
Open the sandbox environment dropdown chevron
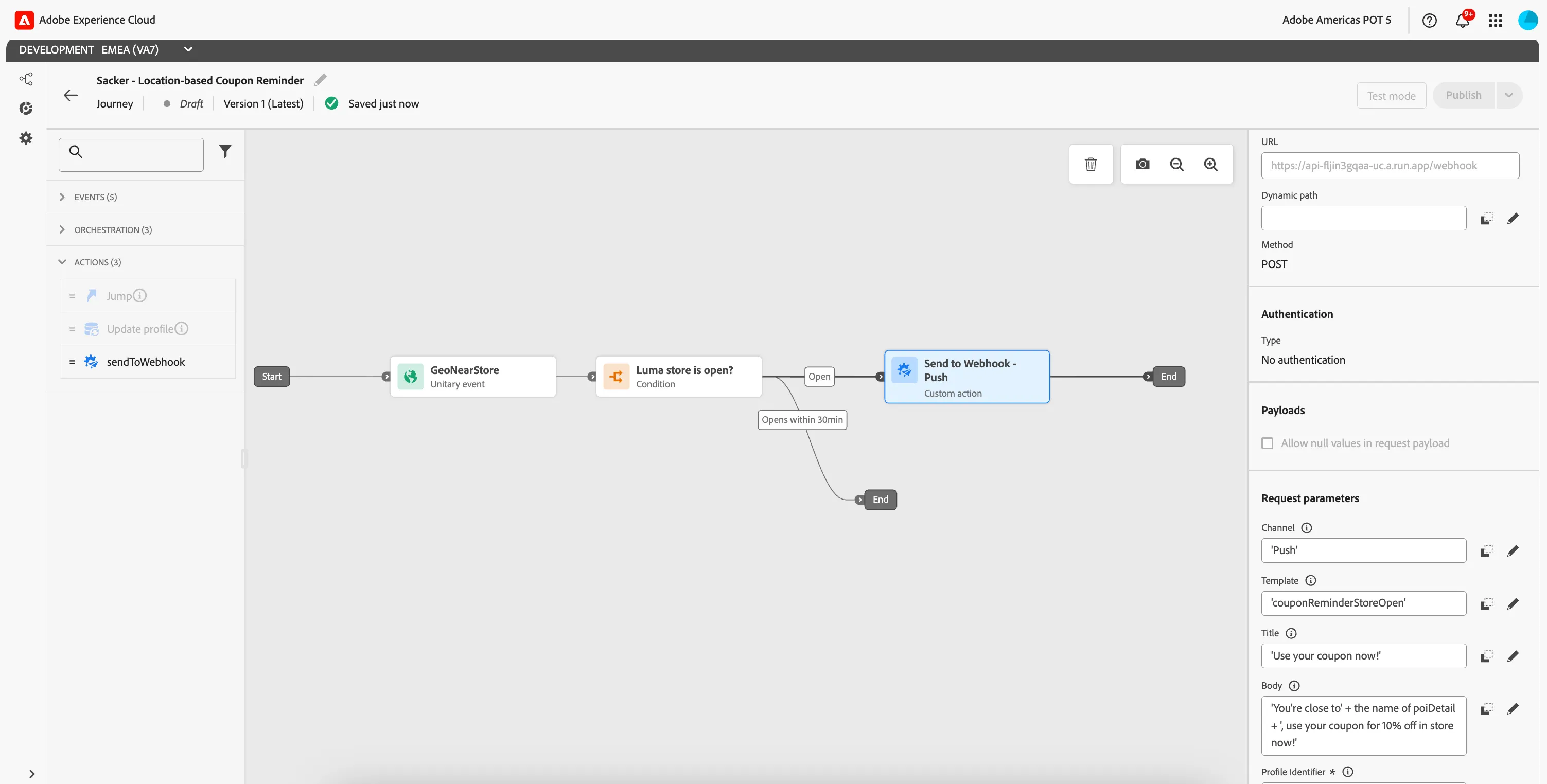click(188, 49)
